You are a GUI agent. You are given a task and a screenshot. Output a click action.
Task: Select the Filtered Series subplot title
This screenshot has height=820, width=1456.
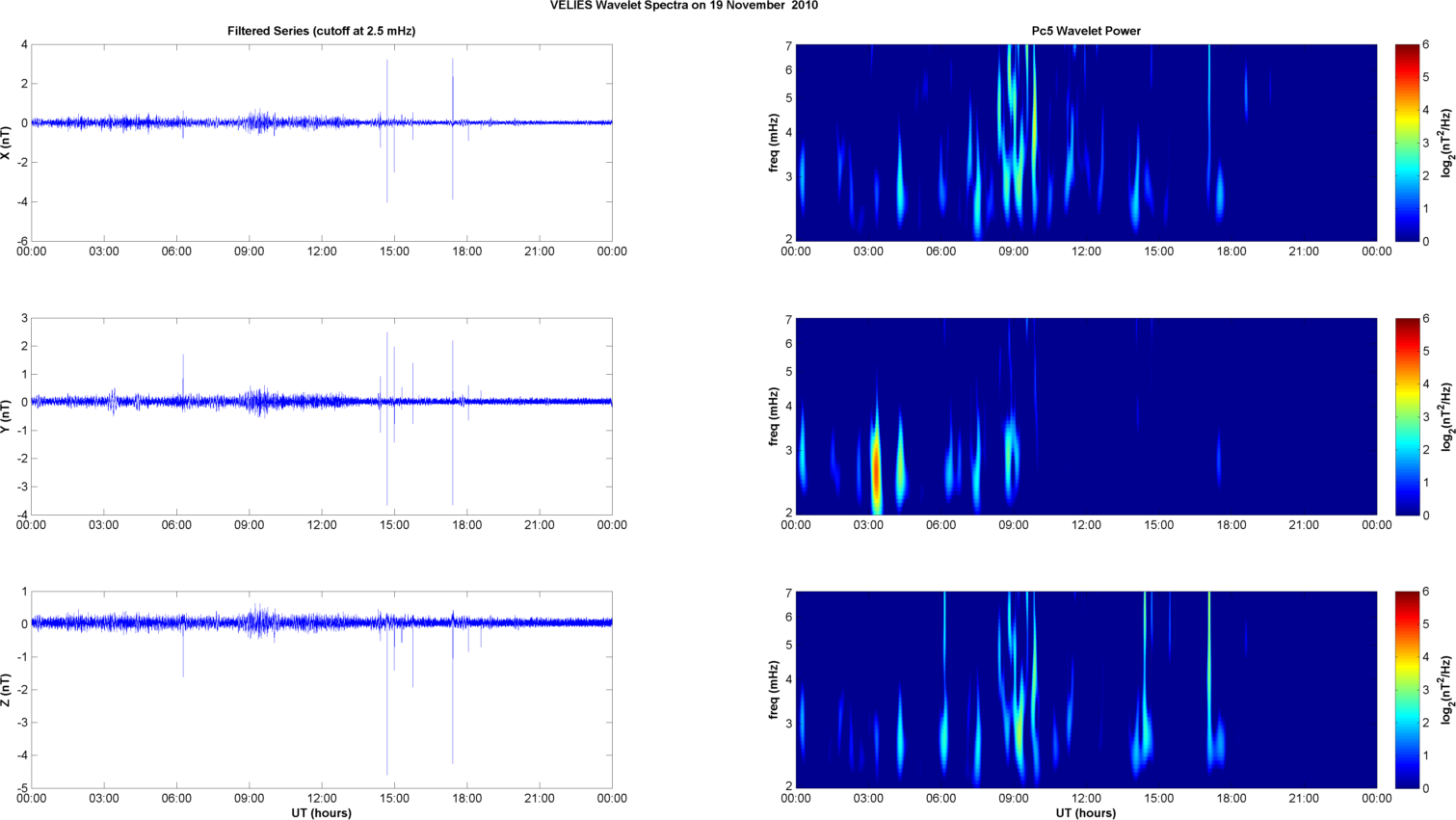(321, 31)
